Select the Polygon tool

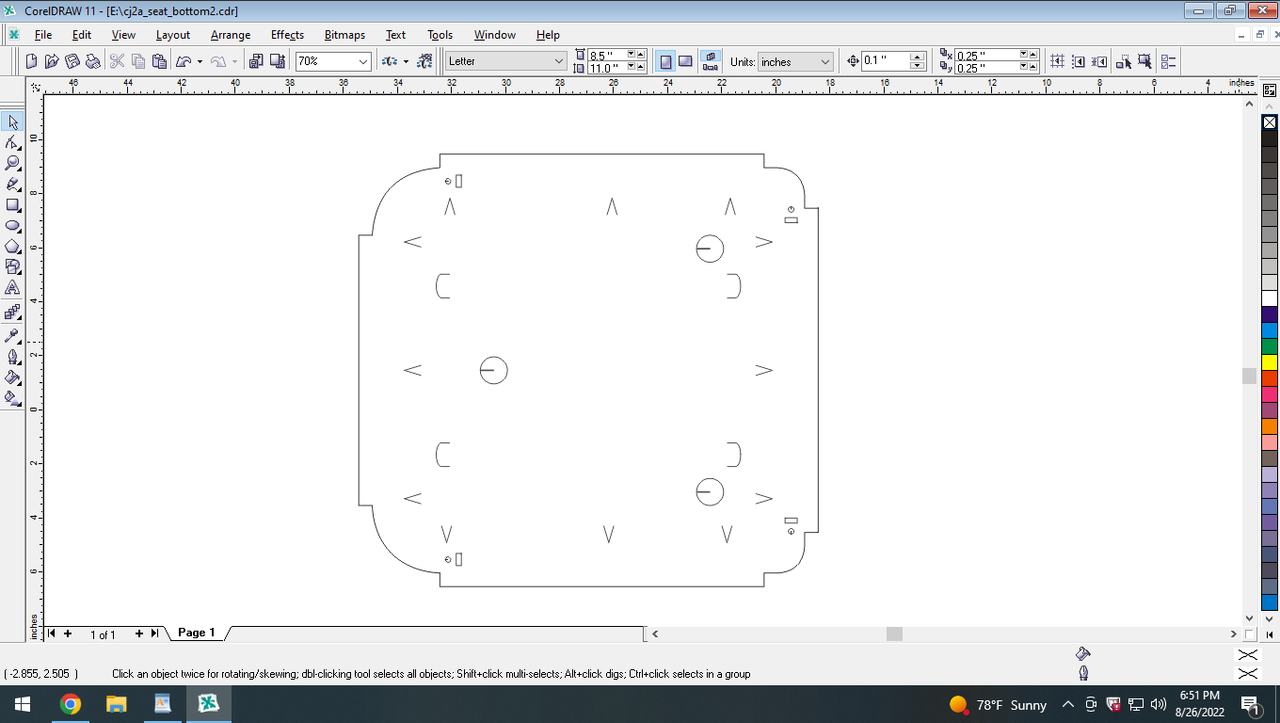[13, 246]
